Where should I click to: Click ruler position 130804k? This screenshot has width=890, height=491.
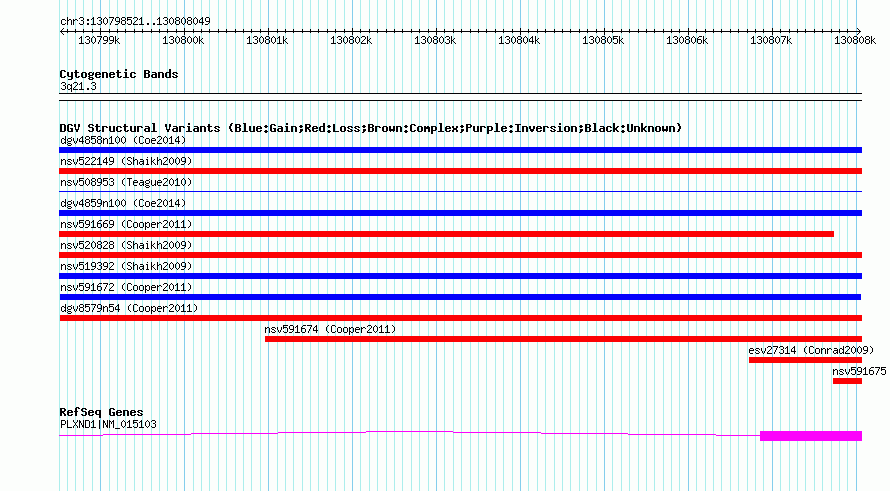click(519, 40)
